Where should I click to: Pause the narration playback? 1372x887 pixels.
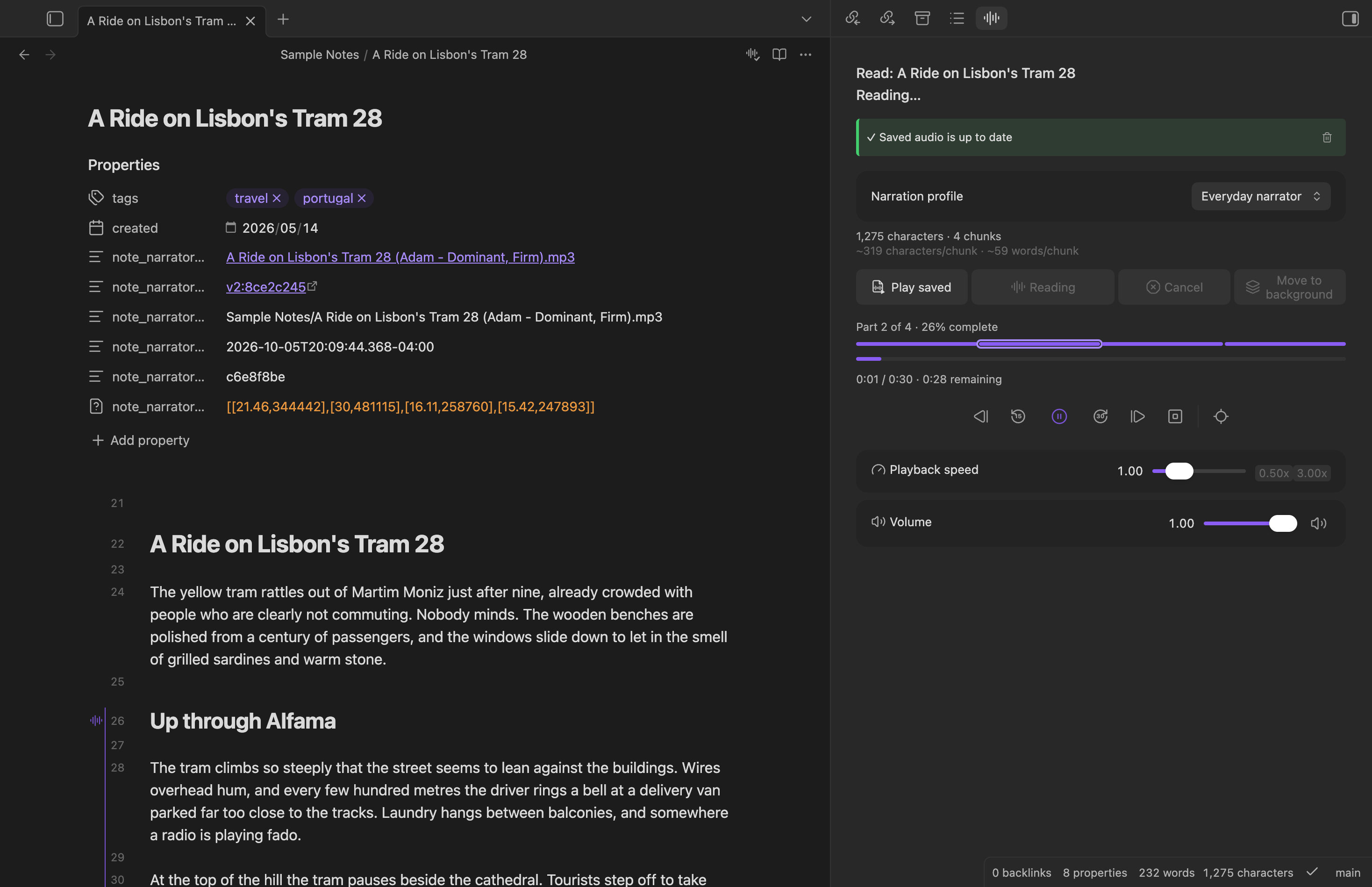click(1059, 416)
